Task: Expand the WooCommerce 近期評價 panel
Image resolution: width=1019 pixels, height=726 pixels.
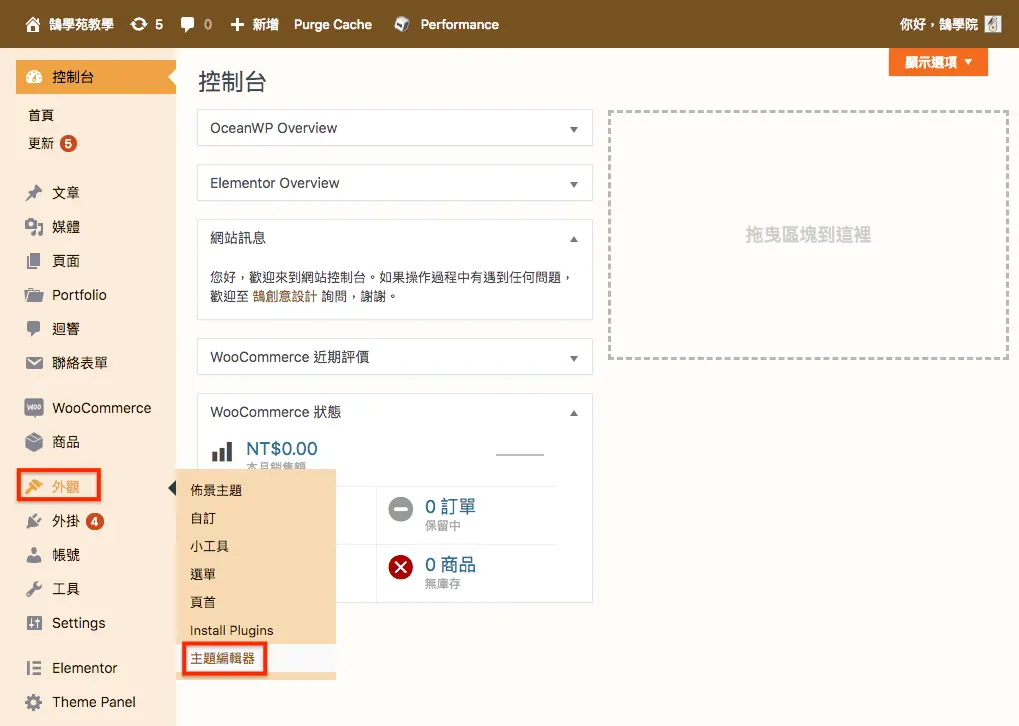Action: coord(574,358)
